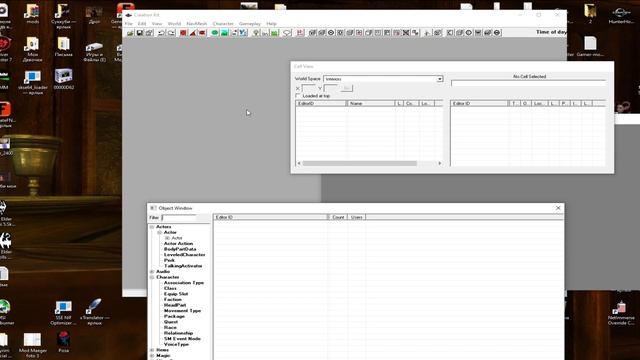Sort Object Window by Count column
Image resolution: width=640 pixels, height=360 pixels.
[x=338, y=217]
